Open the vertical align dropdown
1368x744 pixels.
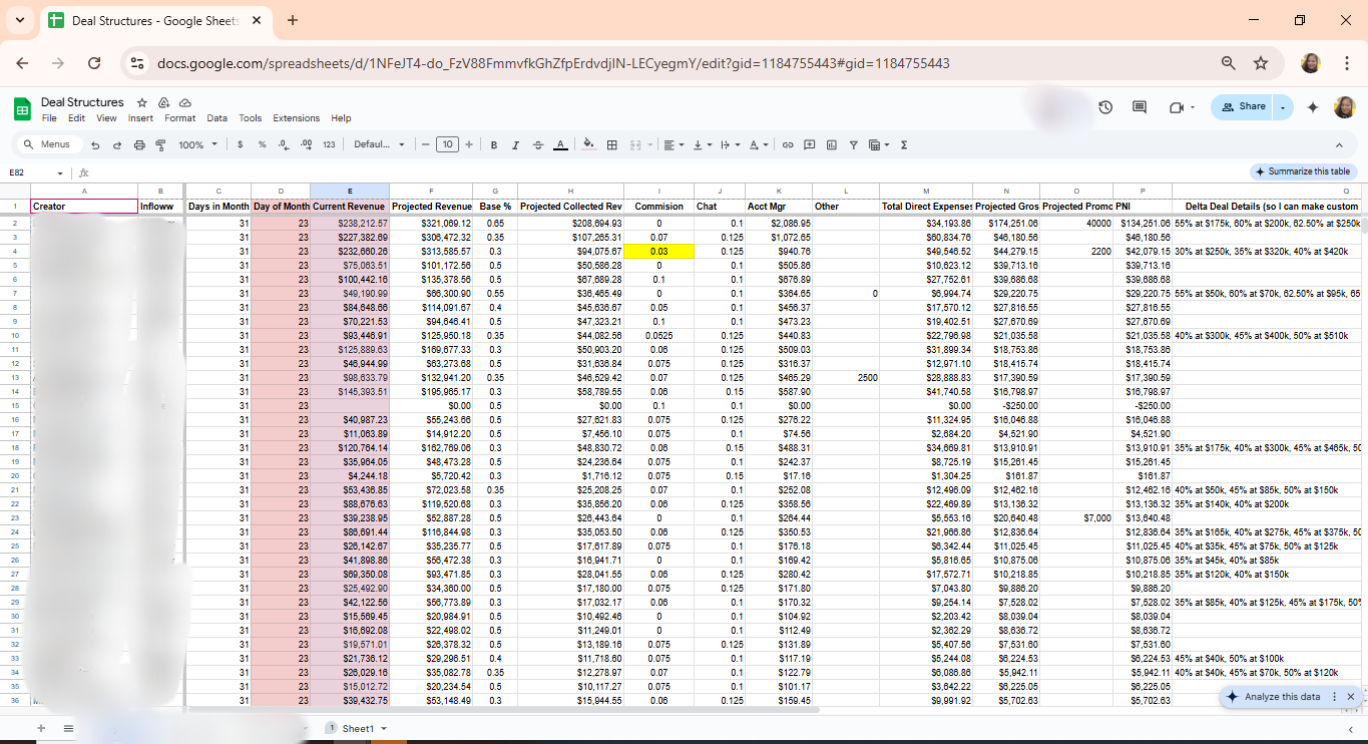702,145
